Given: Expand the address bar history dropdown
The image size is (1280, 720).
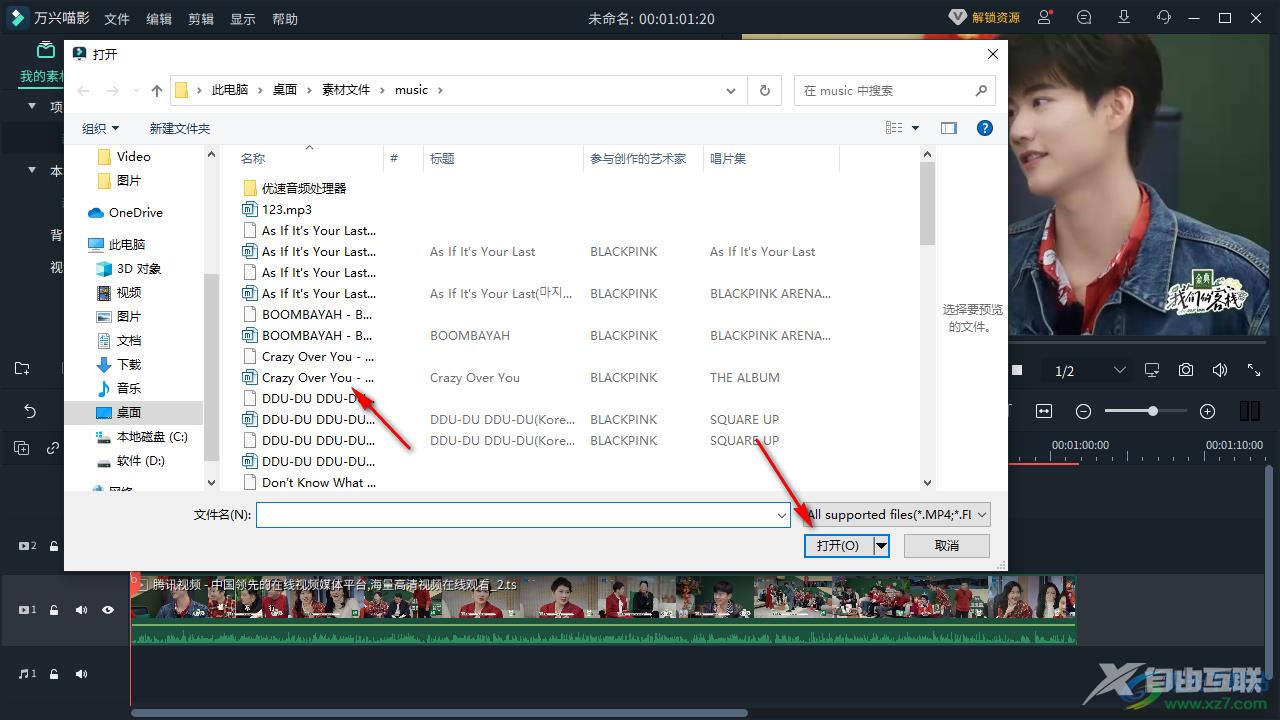Looking at the screenshot, I should point(731,90).
